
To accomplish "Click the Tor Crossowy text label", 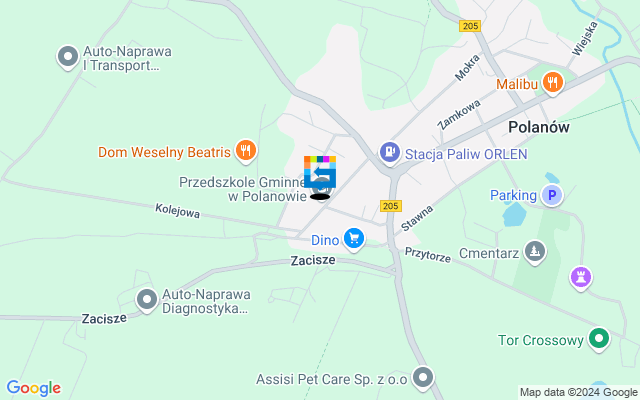I will coord(541,340).
